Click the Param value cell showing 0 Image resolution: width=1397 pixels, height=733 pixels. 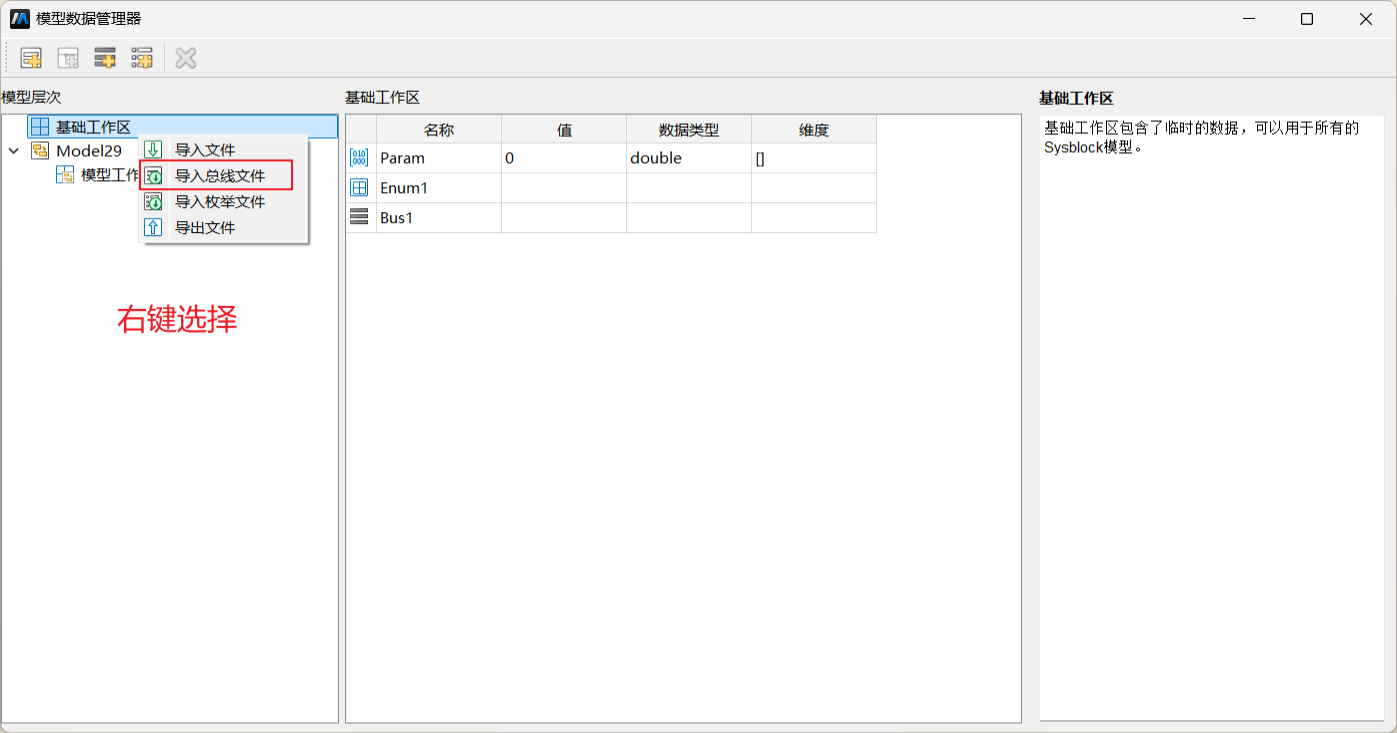[x=564, y=158]
